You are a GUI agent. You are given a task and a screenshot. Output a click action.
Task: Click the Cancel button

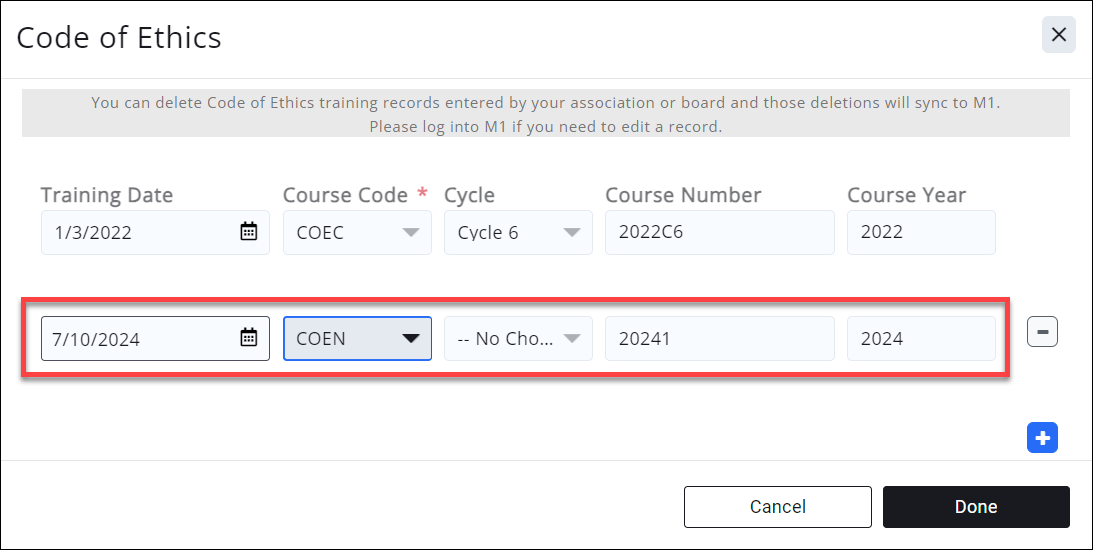point(777,507)
